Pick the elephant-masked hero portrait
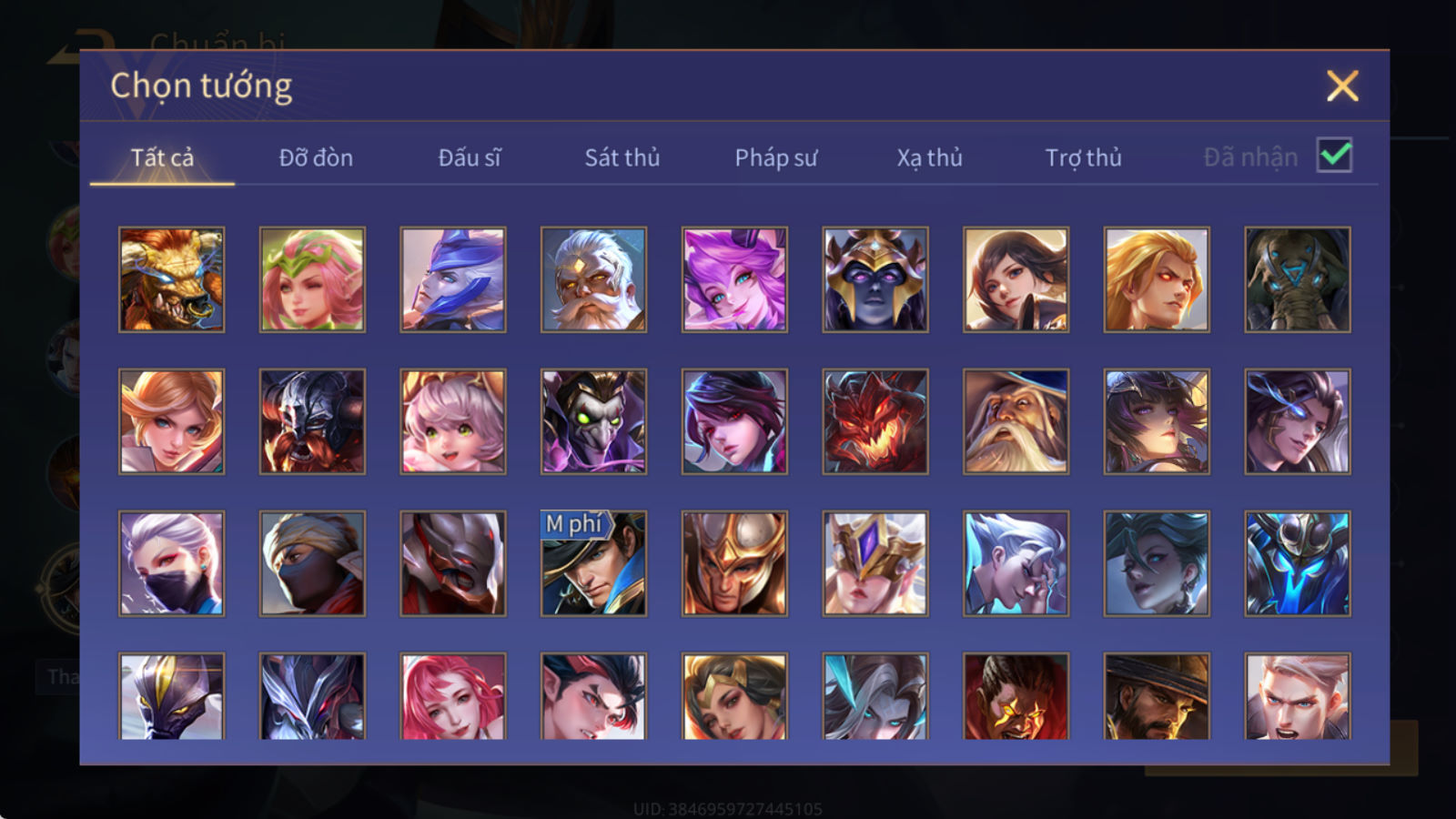Viewport: 1456px width, 819px height. (x=1298, y=279)
